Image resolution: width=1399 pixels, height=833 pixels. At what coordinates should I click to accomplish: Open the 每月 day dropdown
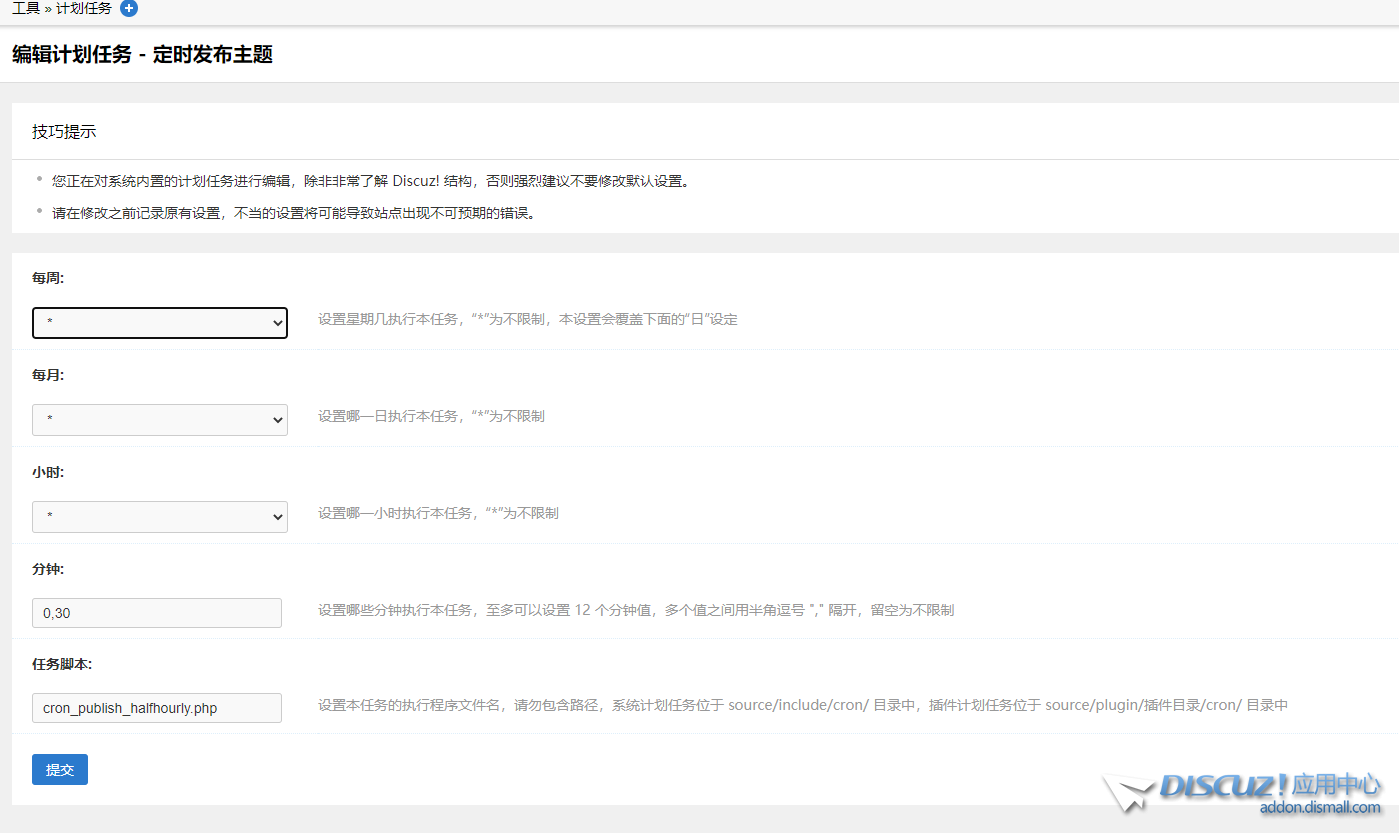[x=160, y=420]
